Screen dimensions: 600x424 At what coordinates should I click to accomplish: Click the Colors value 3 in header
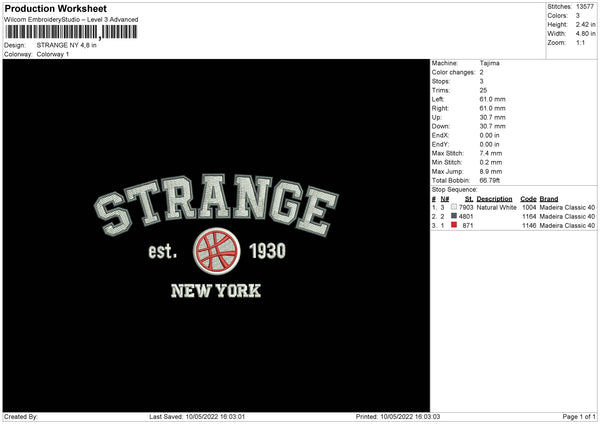click(x=577, y=16)
